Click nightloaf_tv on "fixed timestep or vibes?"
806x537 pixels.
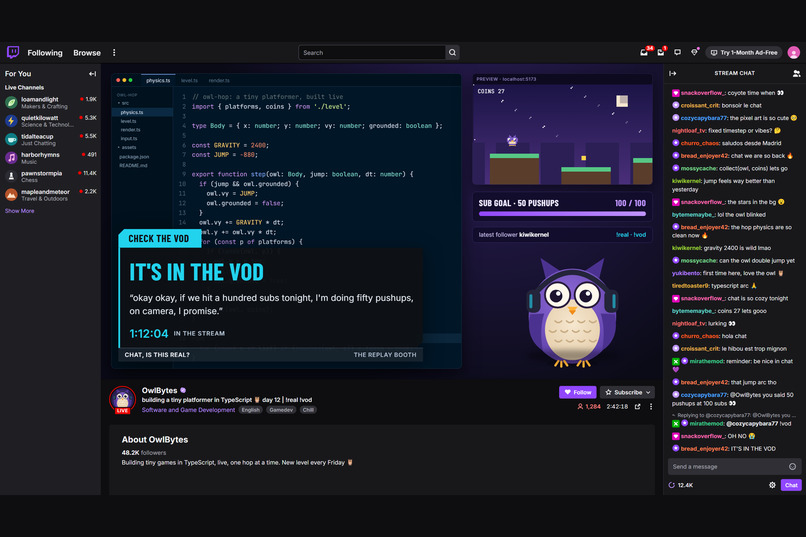coord(689,131)
